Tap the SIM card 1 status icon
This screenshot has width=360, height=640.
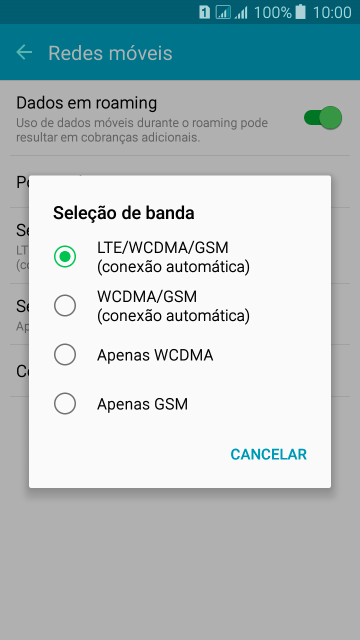pyautogui.click(x=204, y=12)
